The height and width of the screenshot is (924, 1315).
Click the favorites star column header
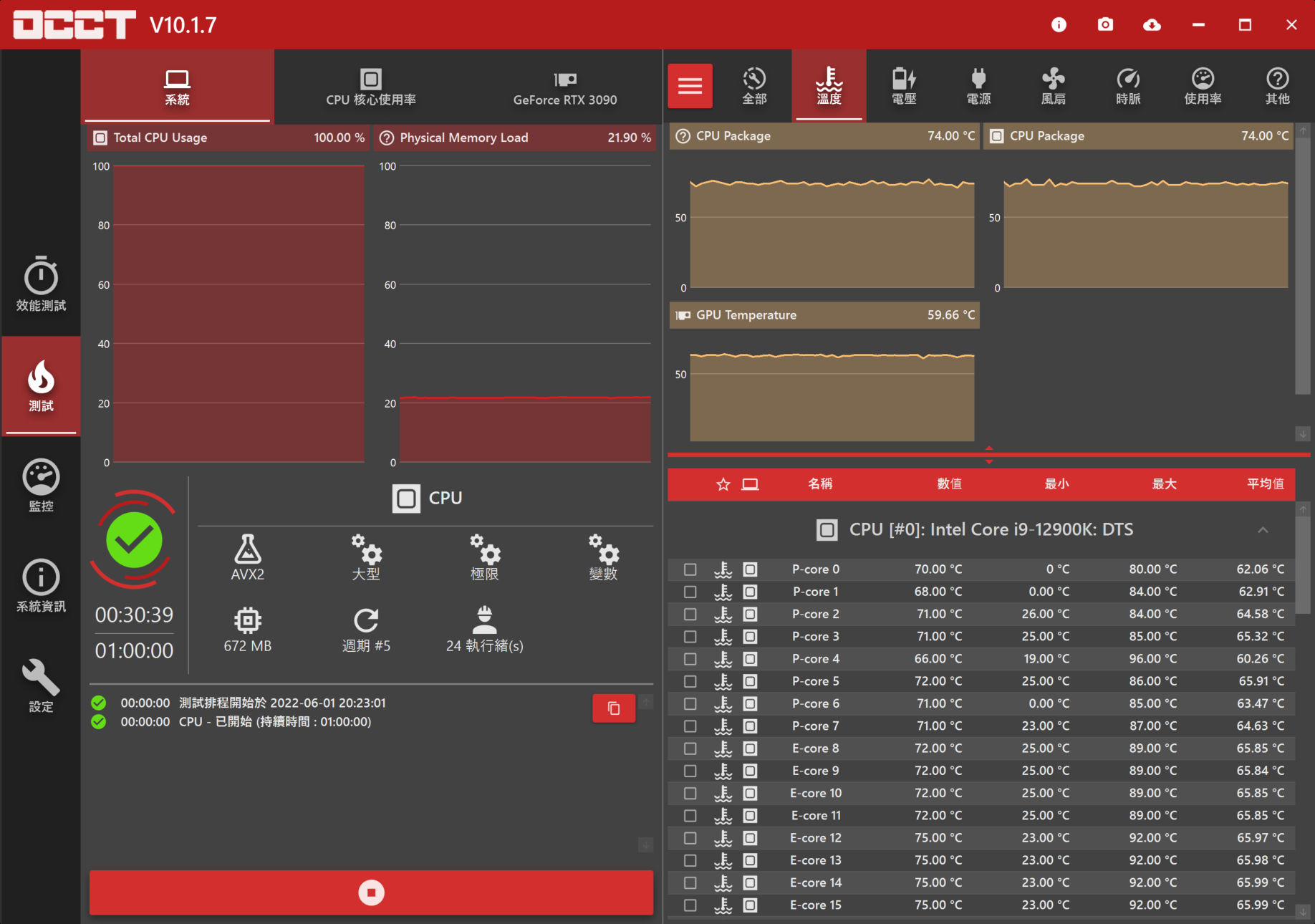[723, 484]
